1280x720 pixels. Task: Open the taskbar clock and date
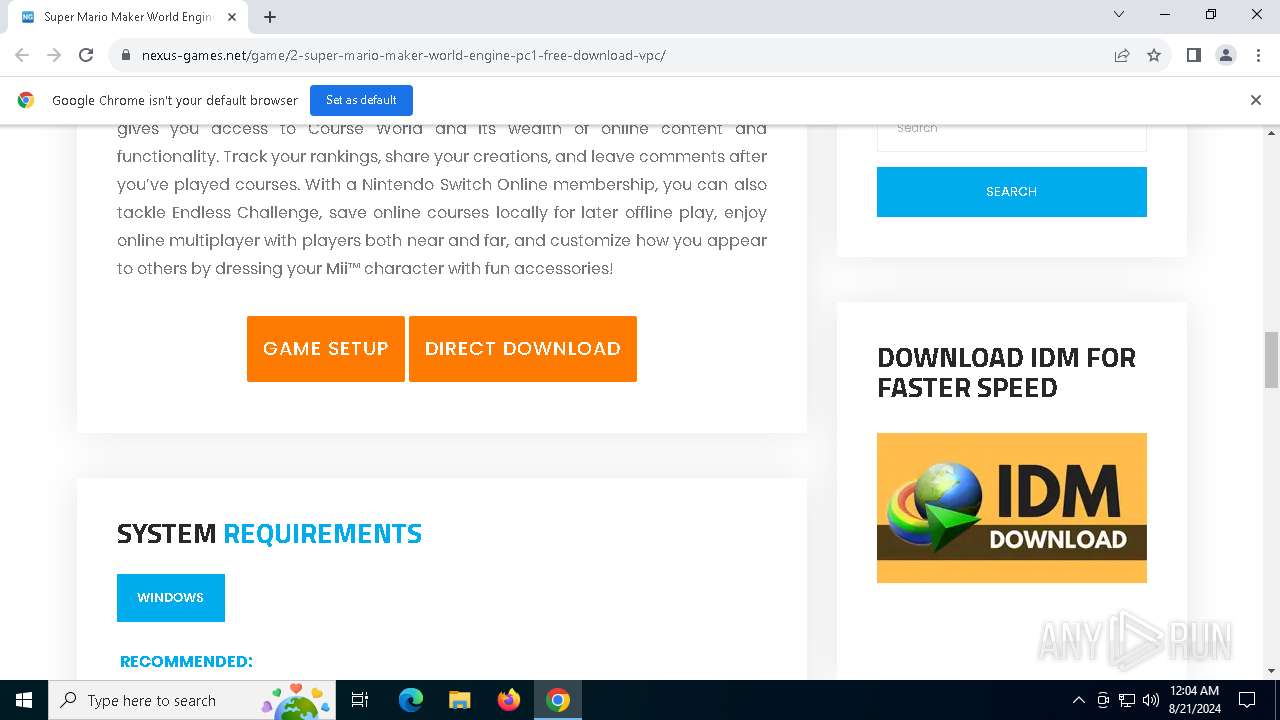1194,700
